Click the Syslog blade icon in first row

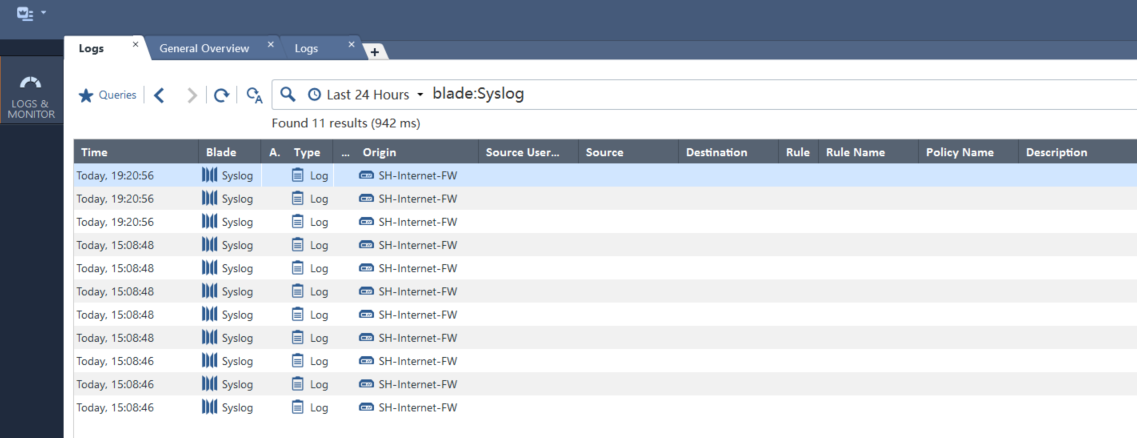point(209,175)
